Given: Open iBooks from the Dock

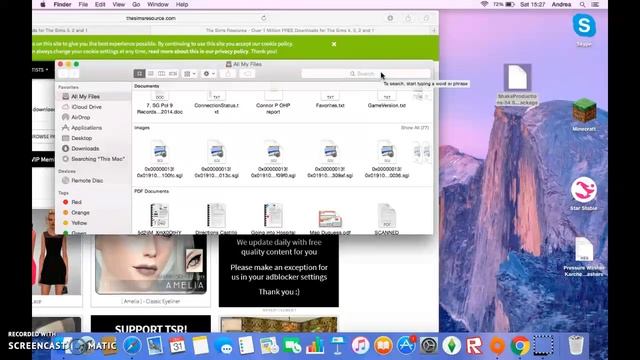Looking at the screenshot, I should tap(383, 346).
